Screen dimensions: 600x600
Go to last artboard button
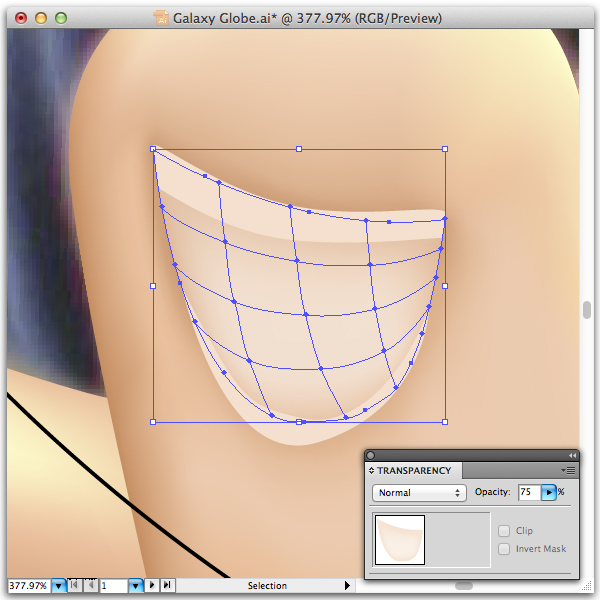click(168, 585)
